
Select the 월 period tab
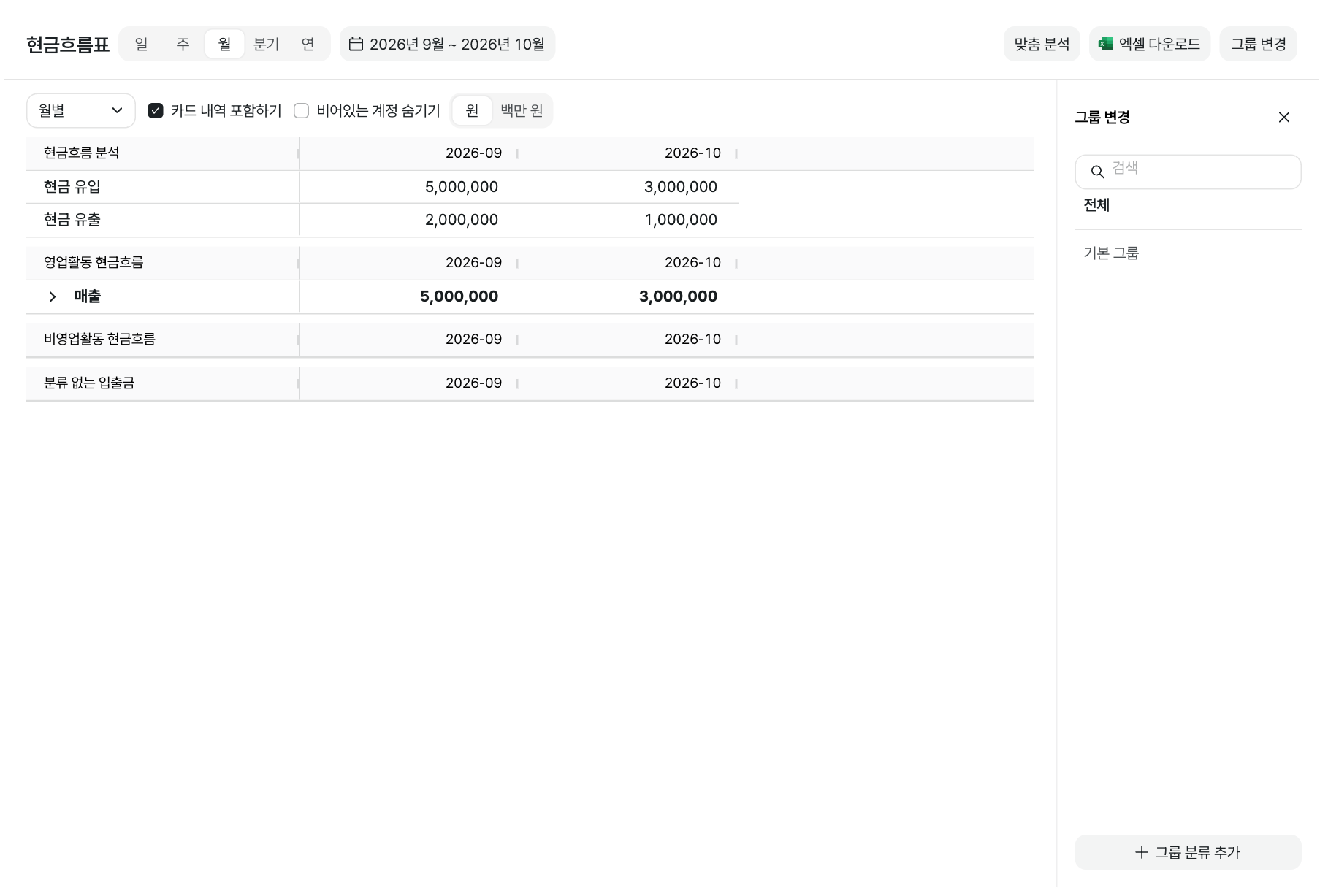[x=224, y=44]
